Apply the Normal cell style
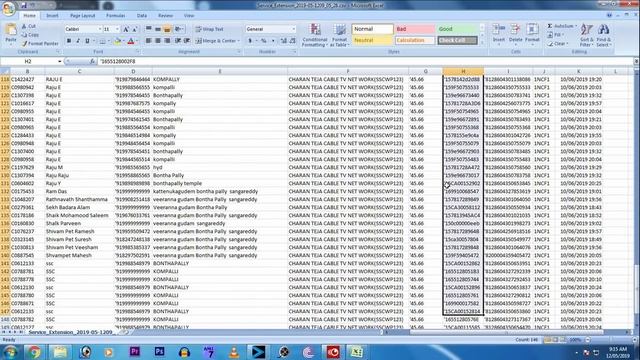Viewport: 640px width, 360px height. click(x=372, y=29)
